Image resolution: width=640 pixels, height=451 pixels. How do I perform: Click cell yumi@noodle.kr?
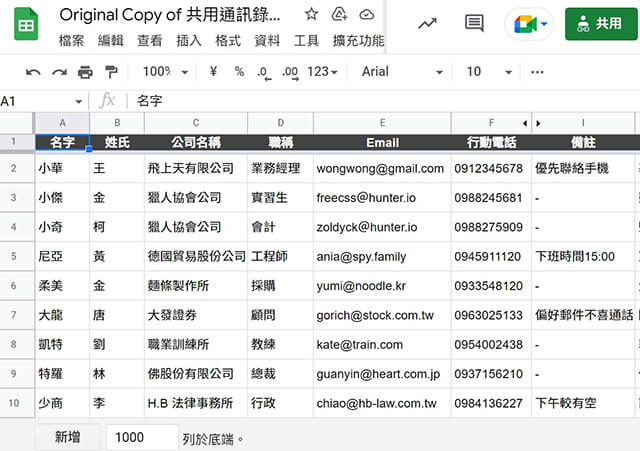(x=382, y=286)
